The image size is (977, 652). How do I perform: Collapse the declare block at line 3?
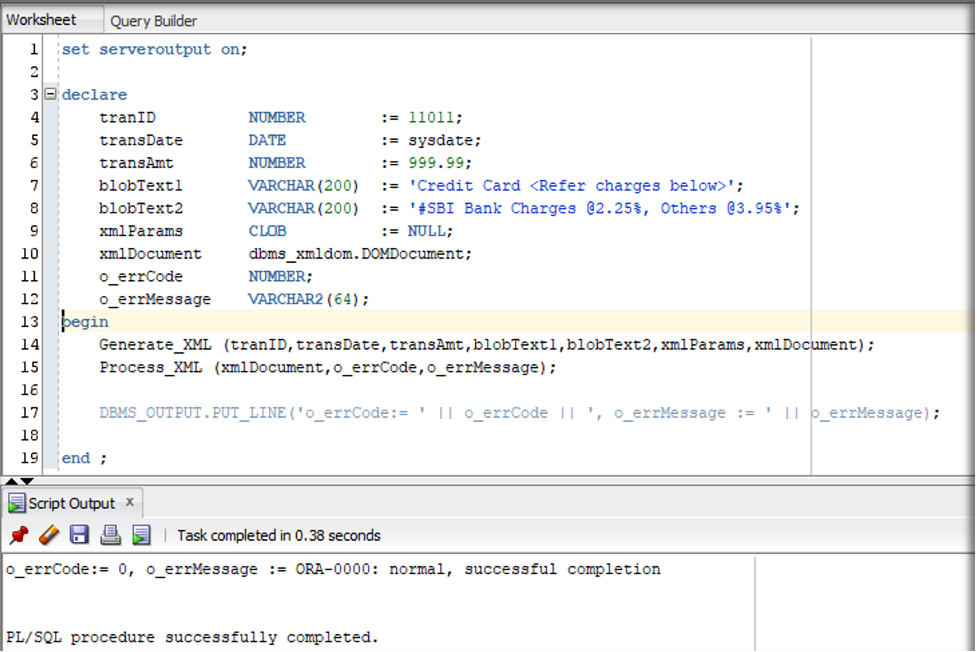50,94
